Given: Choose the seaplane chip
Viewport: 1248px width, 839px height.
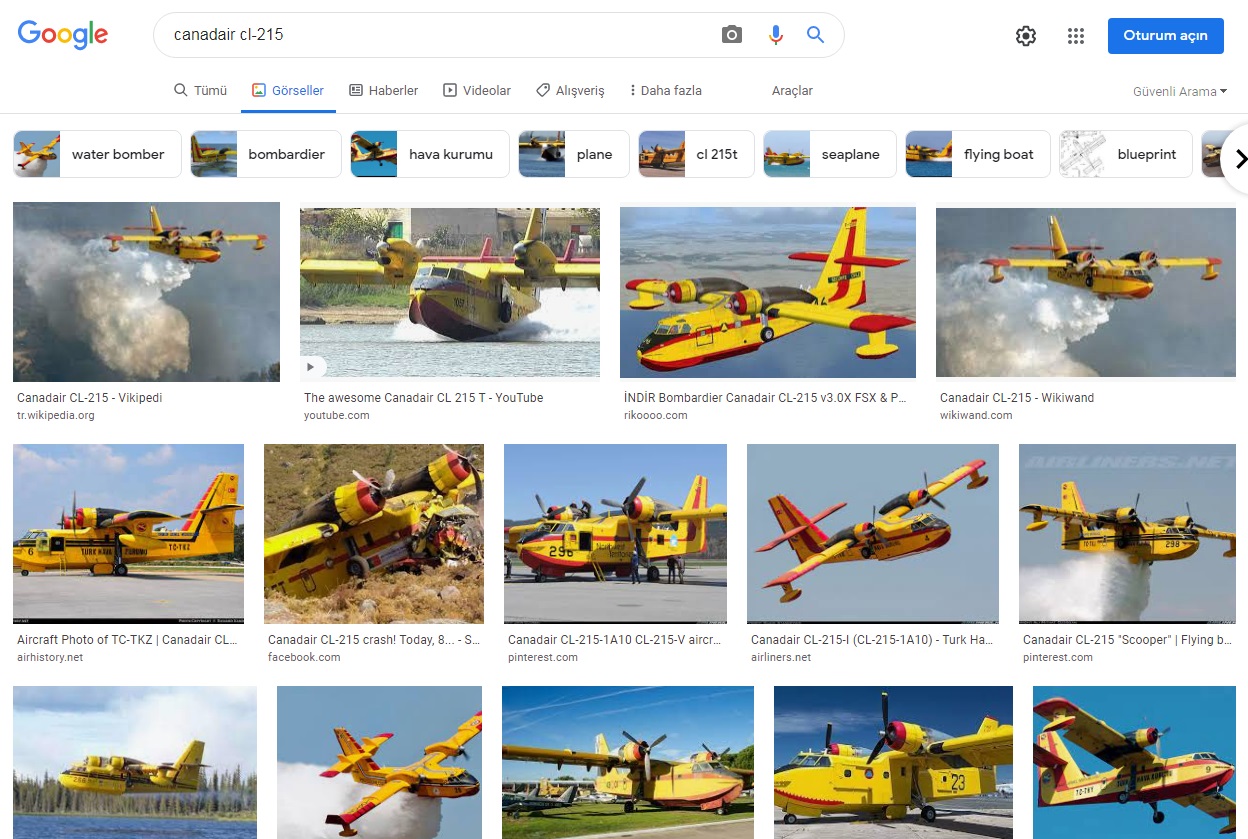Looking at the screenshot, I should tap(830, 154).
